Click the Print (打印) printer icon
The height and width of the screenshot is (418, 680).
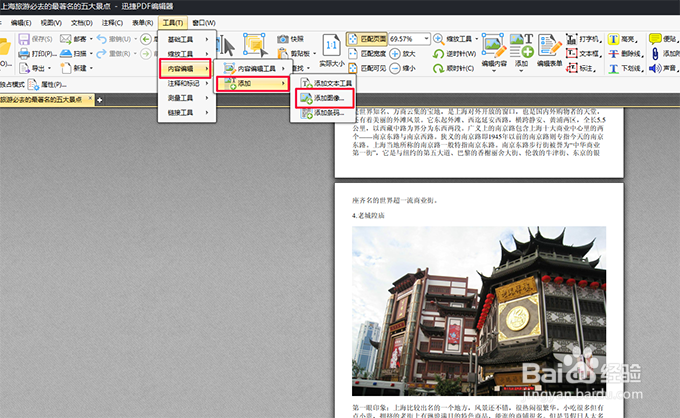click(x=24, y=54)
